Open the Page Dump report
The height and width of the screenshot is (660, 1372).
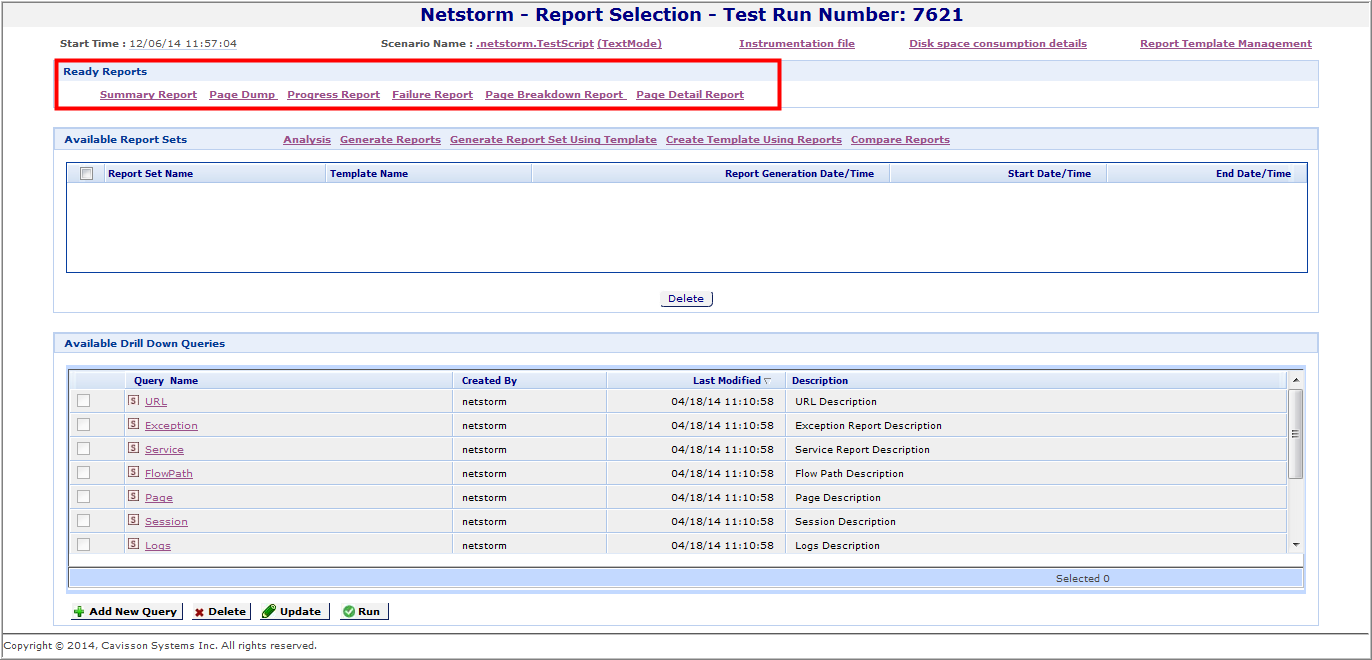coord(242,95)
